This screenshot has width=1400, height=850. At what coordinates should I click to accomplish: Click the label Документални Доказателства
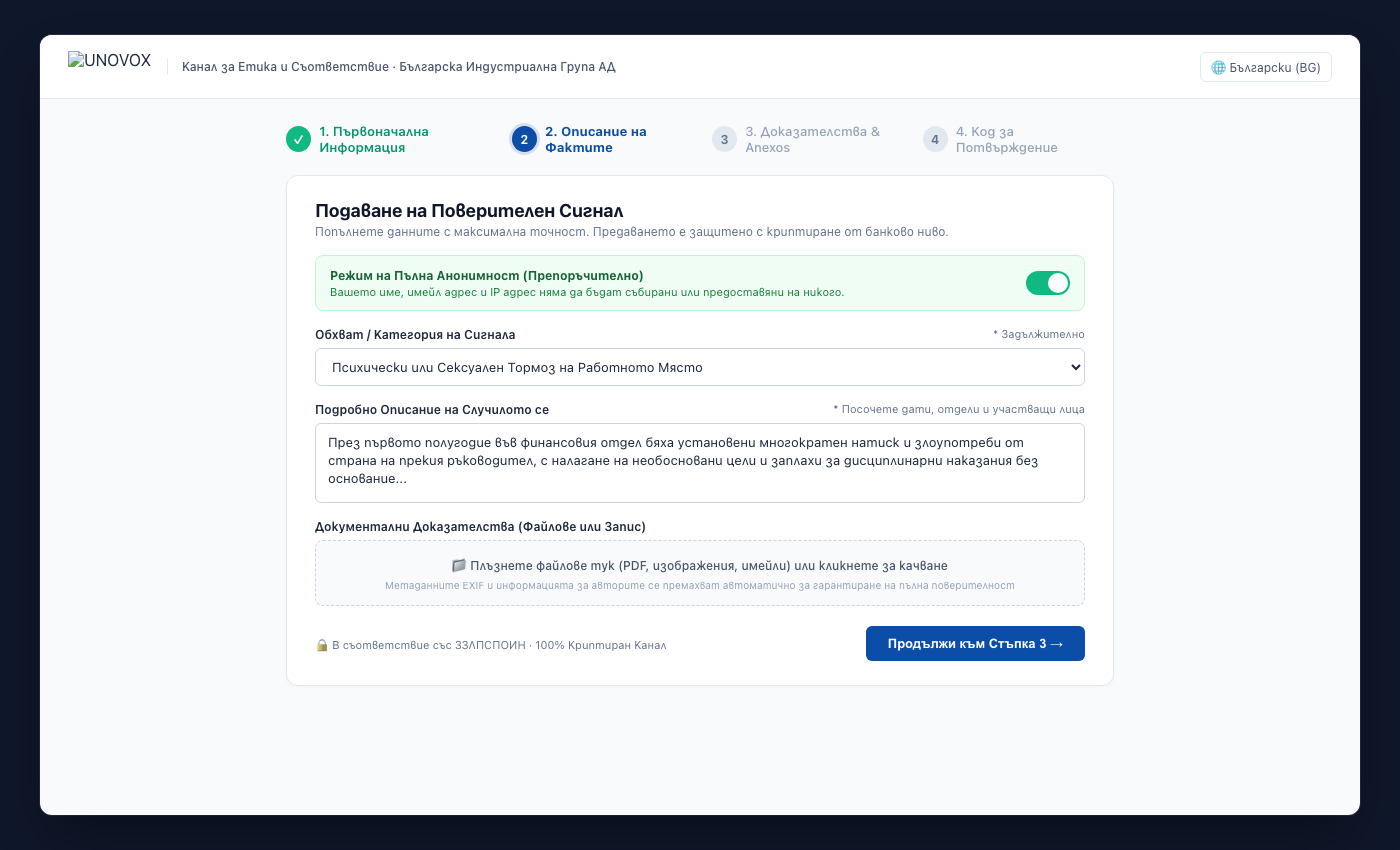[x=480, y=526]
